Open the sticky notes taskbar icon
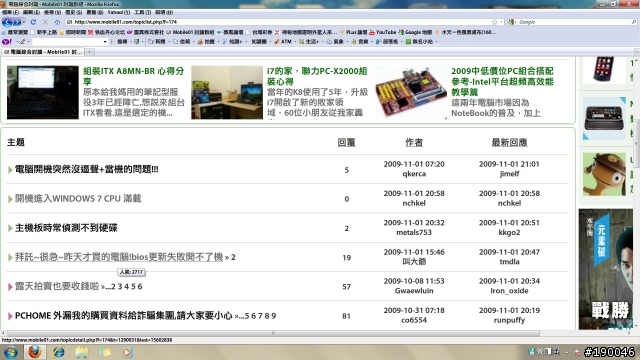 tap(104, 352)
